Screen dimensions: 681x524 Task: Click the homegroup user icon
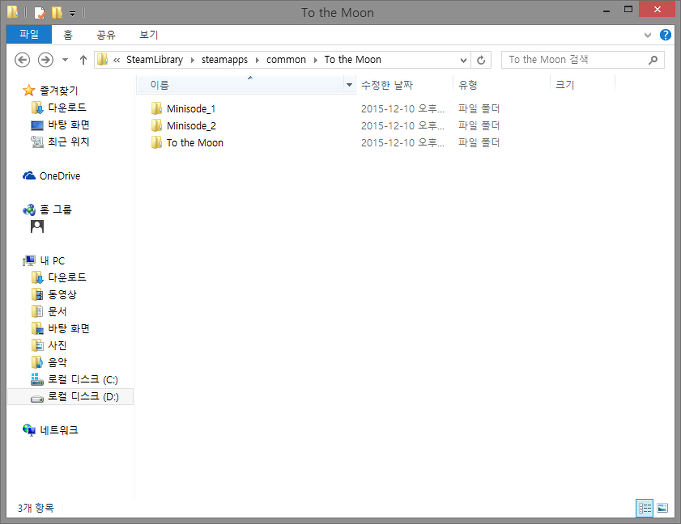coord(37,226)
